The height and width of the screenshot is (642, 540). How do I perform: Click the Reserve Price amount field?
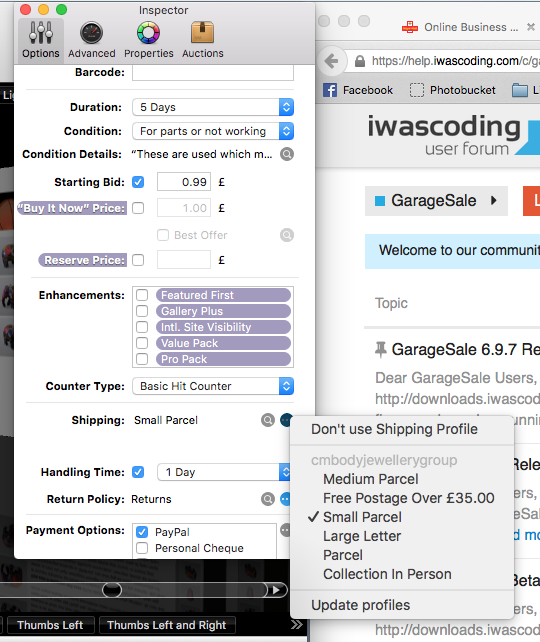[184, 260]
